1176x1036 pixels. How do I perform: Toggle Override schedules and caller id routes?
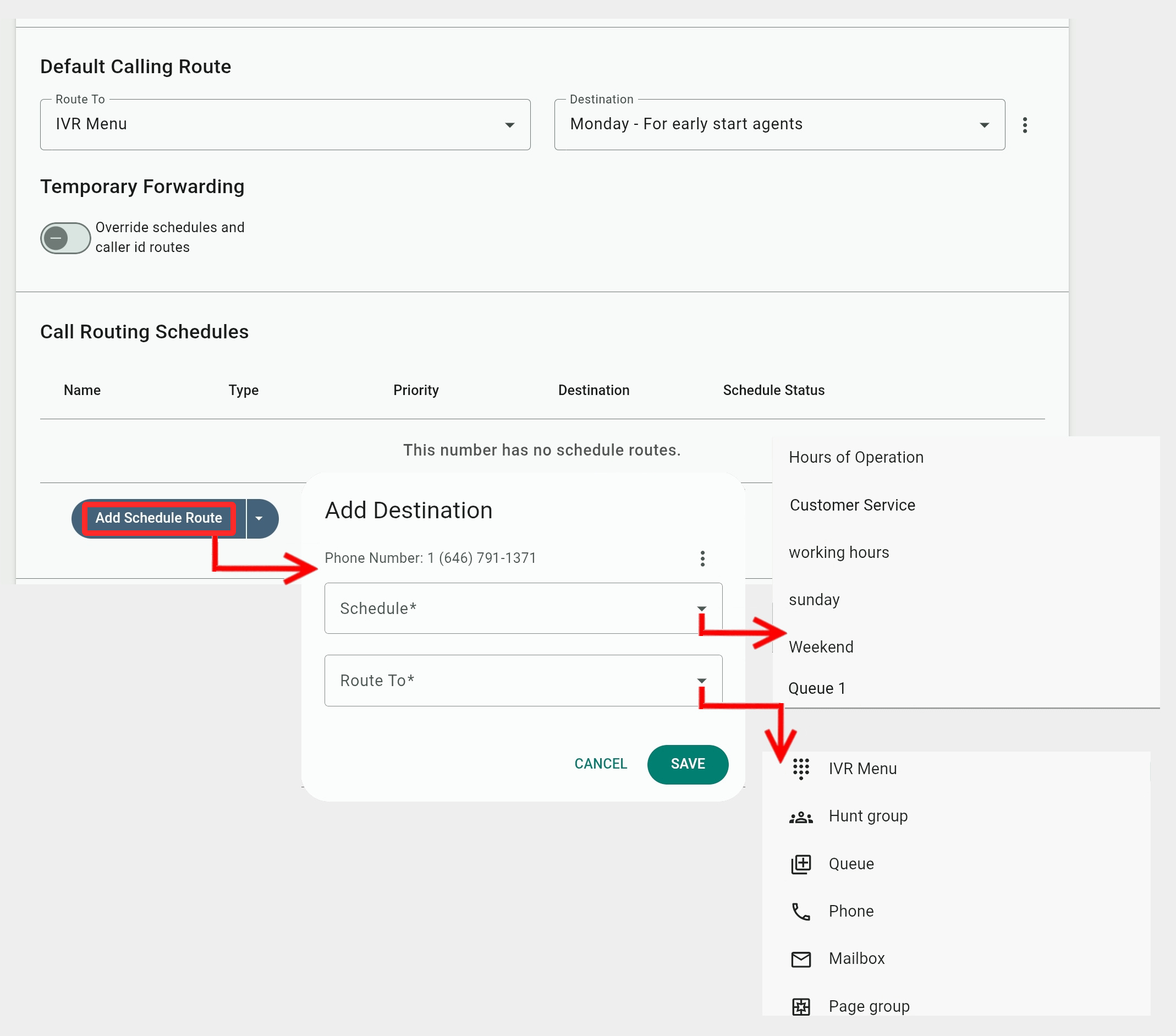coord(65,238)
